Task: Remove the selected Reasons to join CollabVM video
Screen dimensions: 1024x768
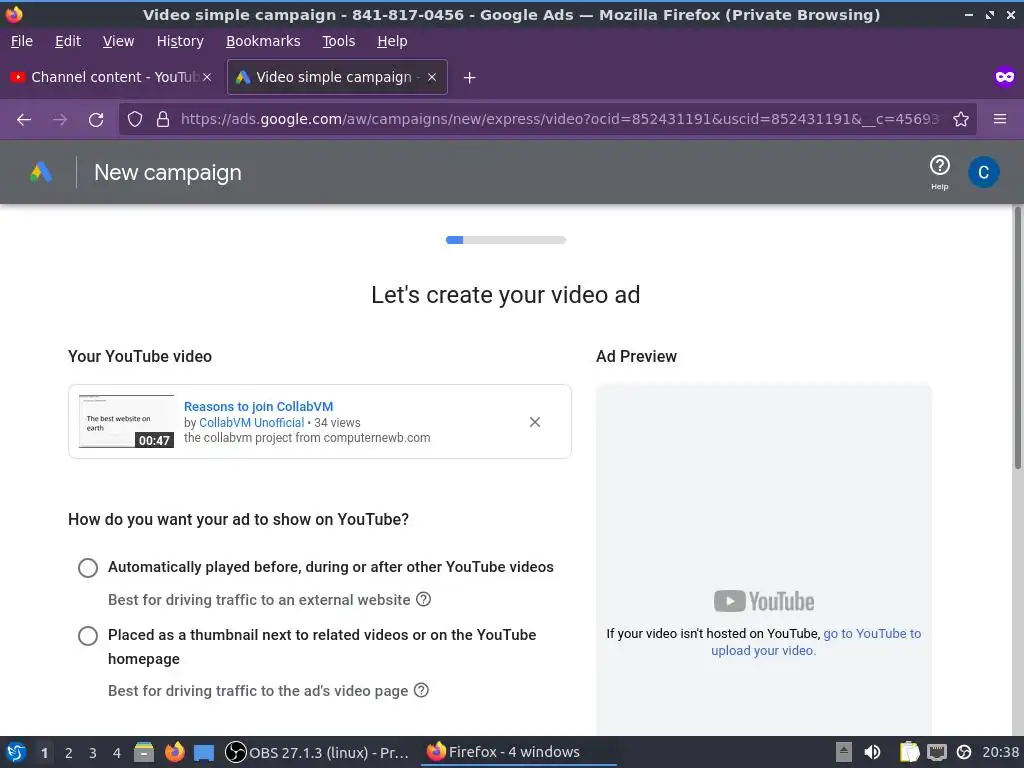Action: pos(534,422)
